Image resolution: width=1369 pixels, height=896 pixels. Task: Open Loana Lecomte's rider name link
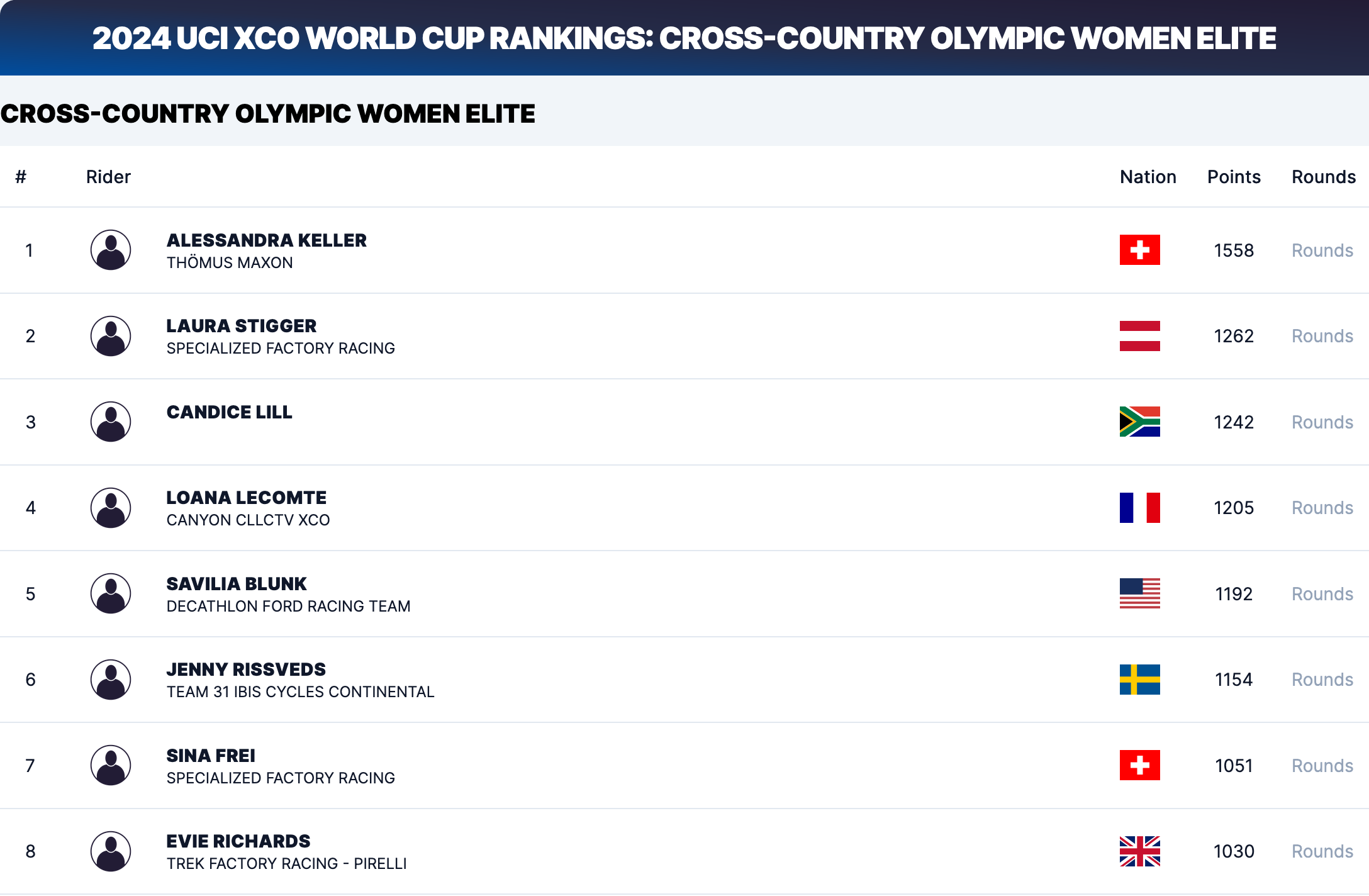pos(247,498)
